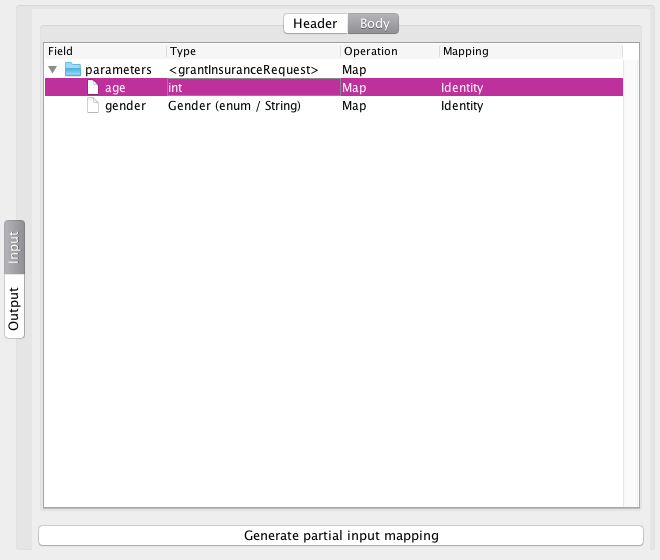Select the age row label
The image size is (660, 560).
115,88
